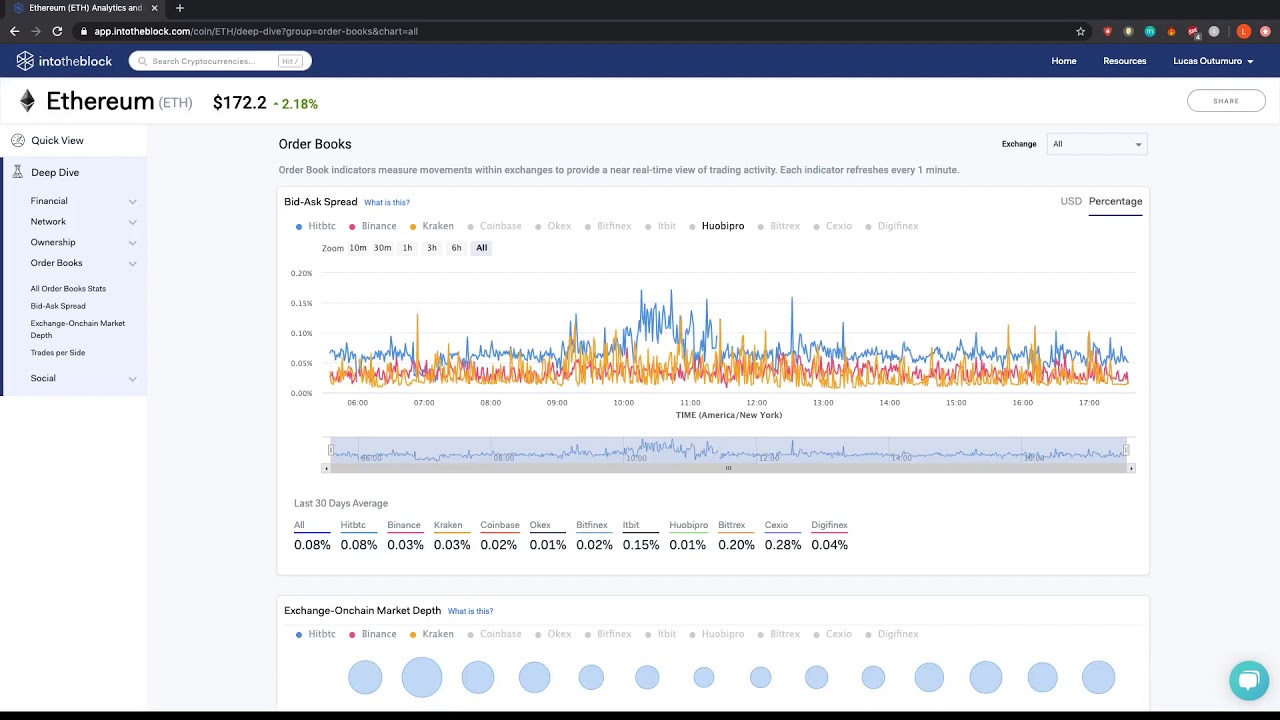The width and height of the screenshot is (1280, 720).
Task: Click browser forward arrow
Action: [x=36, y=31]
